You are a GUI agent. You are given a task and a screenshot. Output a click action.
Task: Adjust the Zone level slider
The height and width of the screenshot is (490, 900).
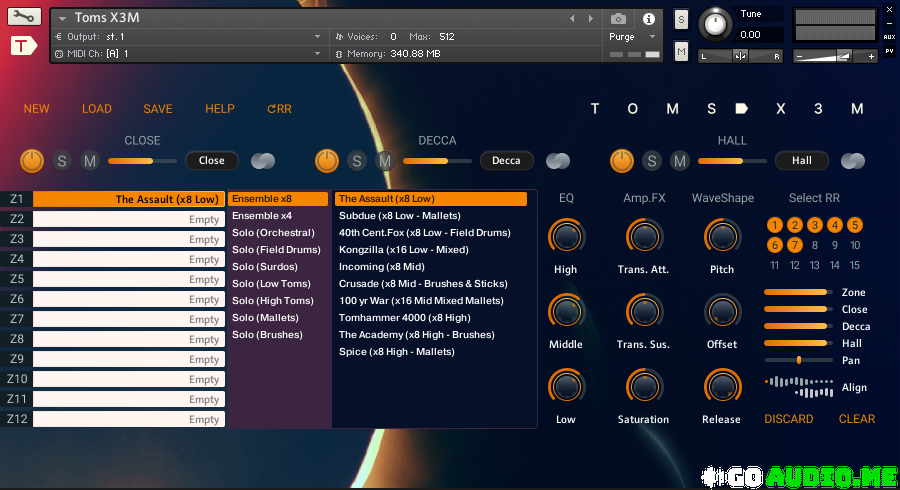[798, 292]
